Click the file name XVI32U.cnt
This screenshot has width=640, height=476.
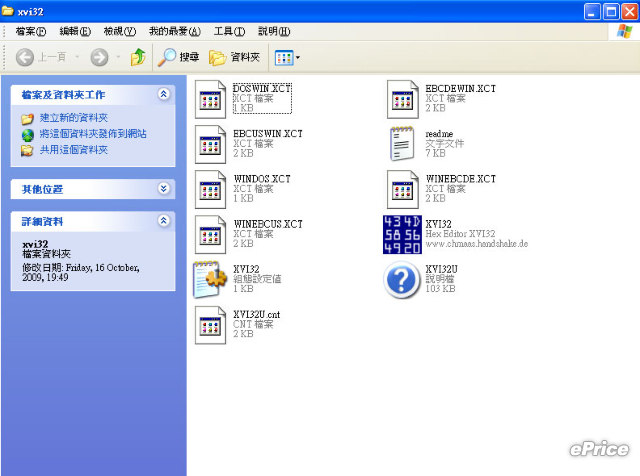[x=256, y=314]
